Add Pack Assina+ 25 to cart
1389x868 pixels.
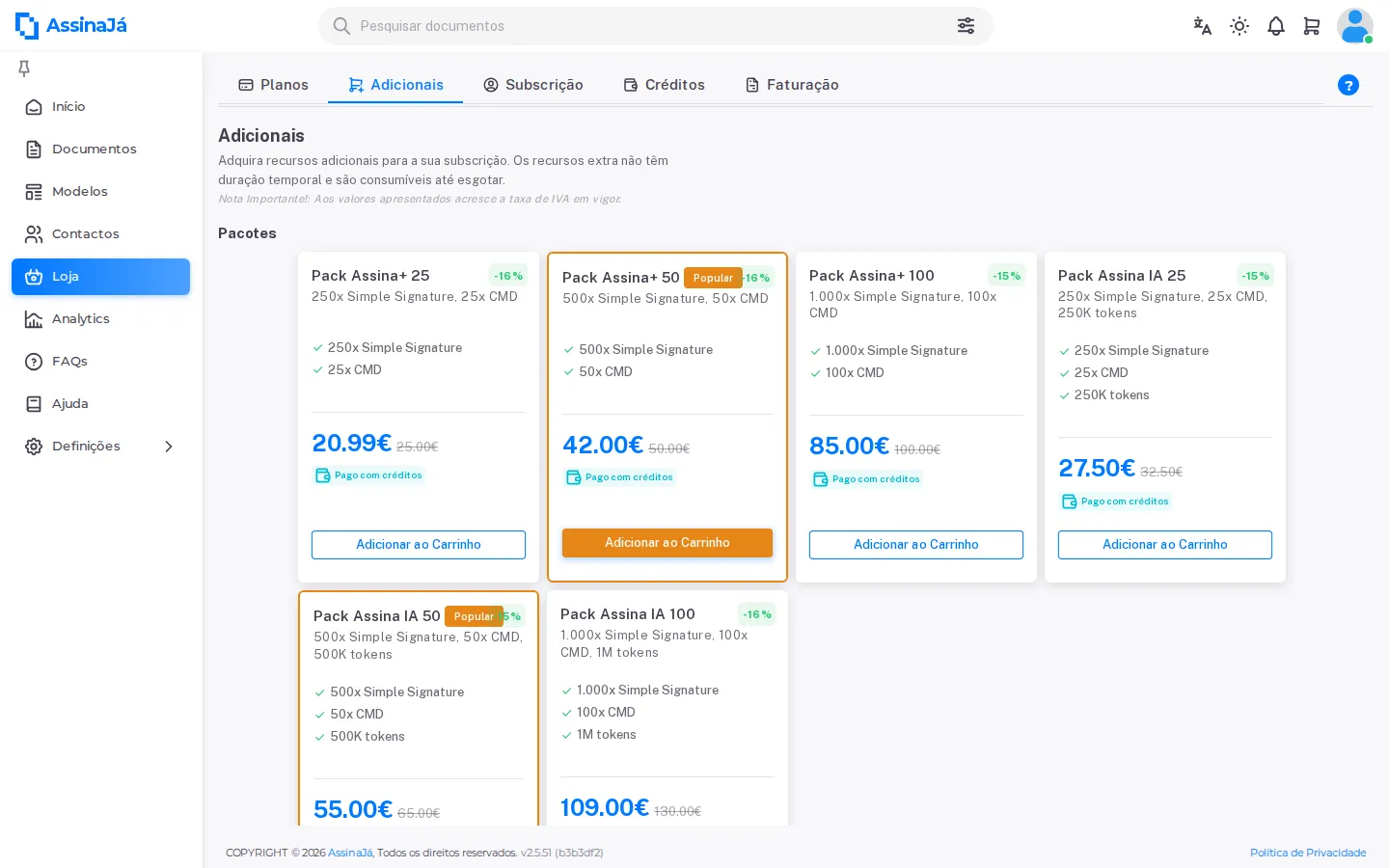tap(419, 545)
